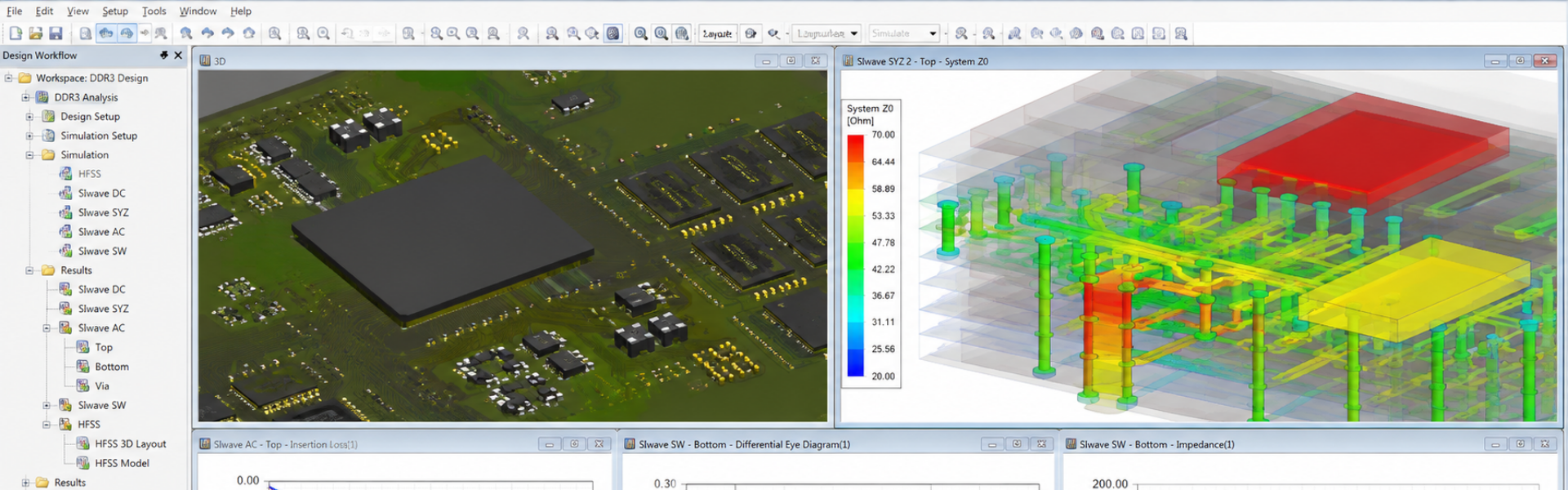Screen dimensions: 1568x490
Task: Select Slwave DC under the Results folder
Action: coord(101,289)
